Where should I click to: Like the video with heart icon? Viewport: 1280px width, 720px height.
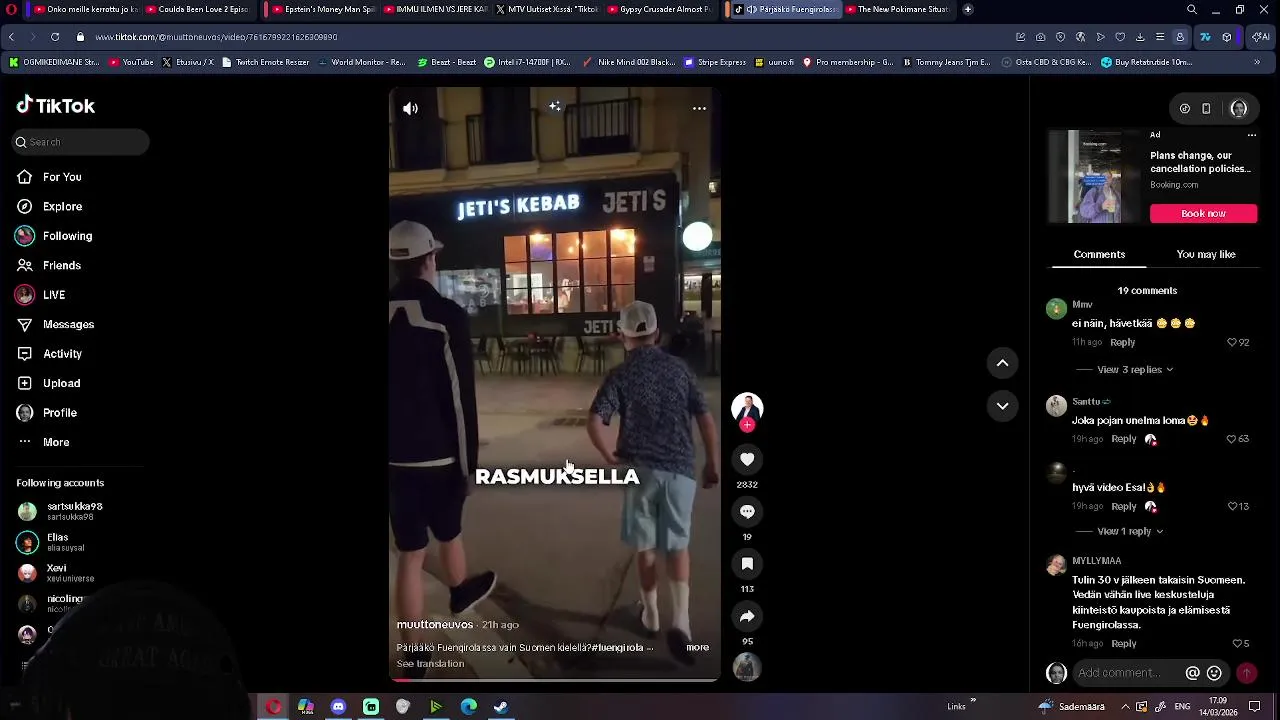747,459
